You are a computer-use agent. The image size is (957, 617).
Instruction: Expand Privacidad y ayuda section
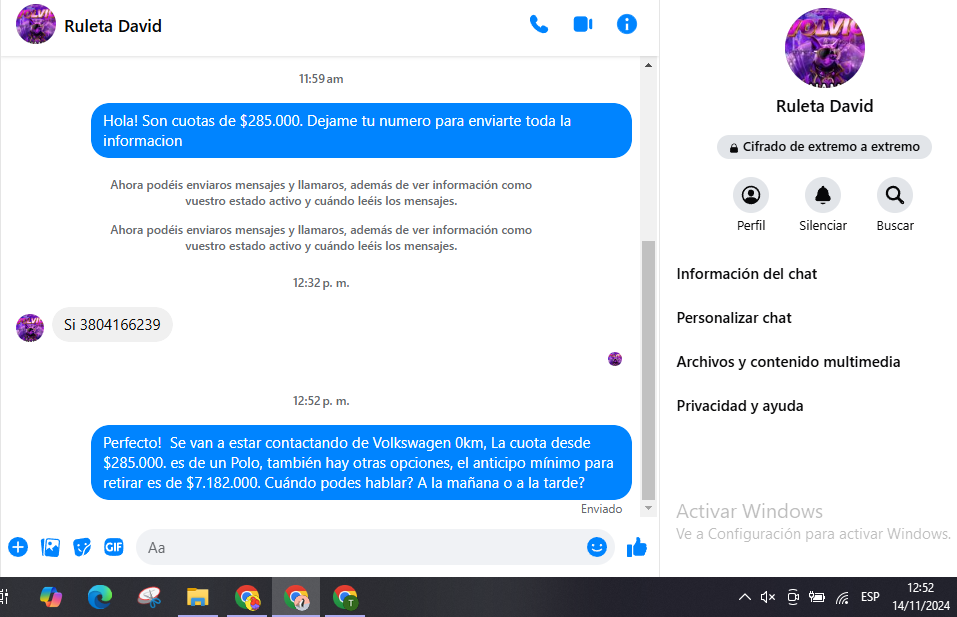coord(740,406)
